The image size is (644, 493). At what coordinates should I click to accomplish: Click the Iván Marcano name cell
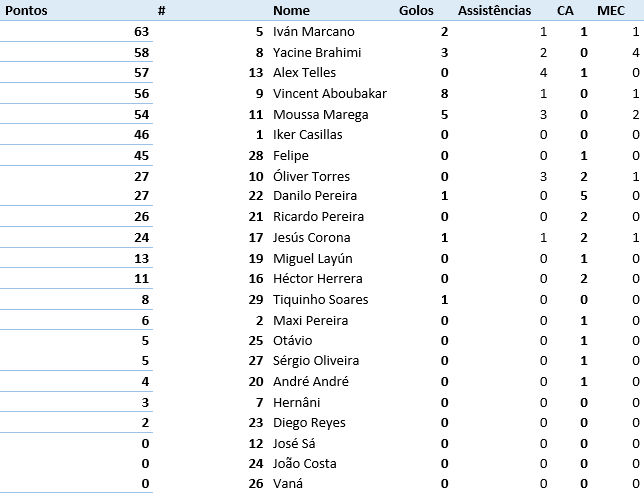[x=314, y=32]
